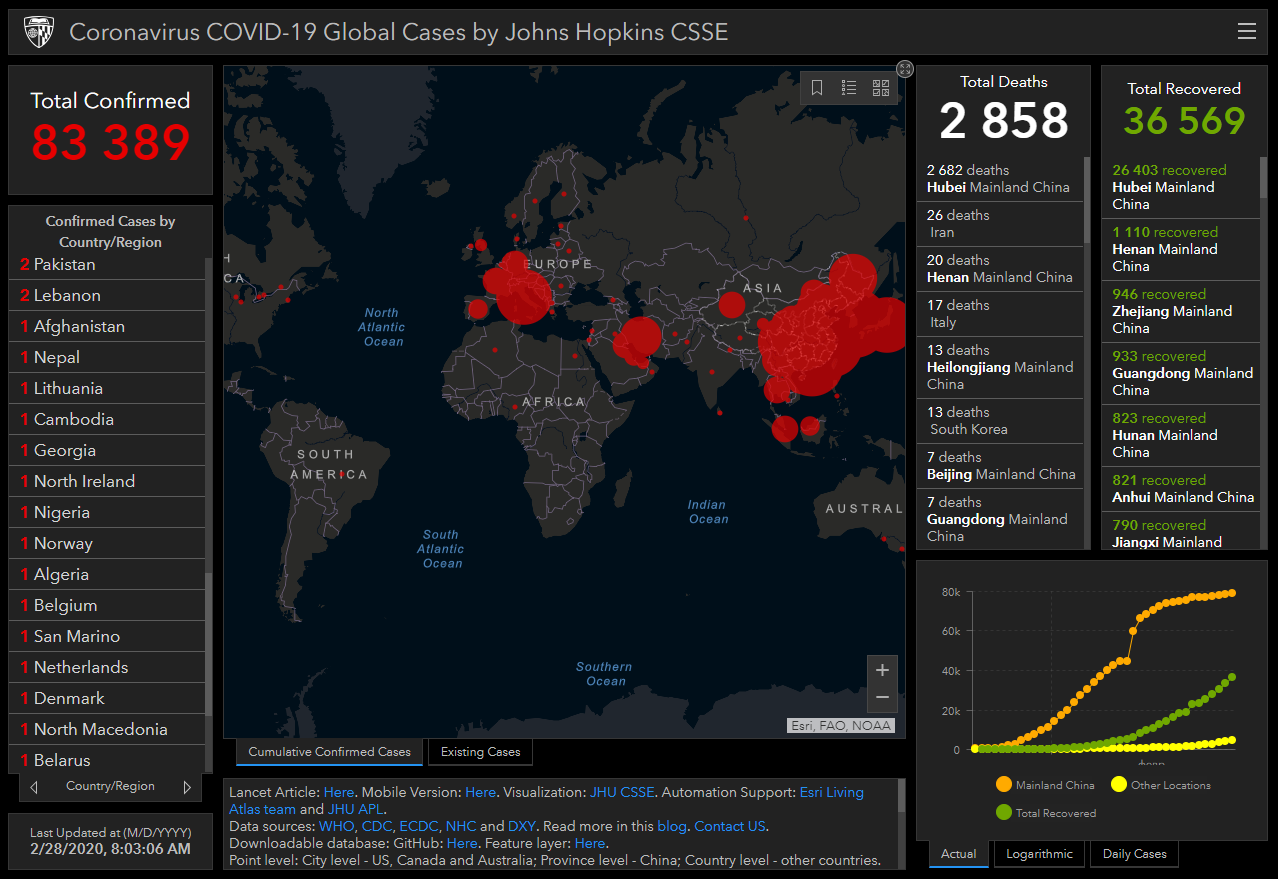Click the confirmed cases list scrollbar
The width and height of the screenshot is (1278, 879).
coord(208,645)
